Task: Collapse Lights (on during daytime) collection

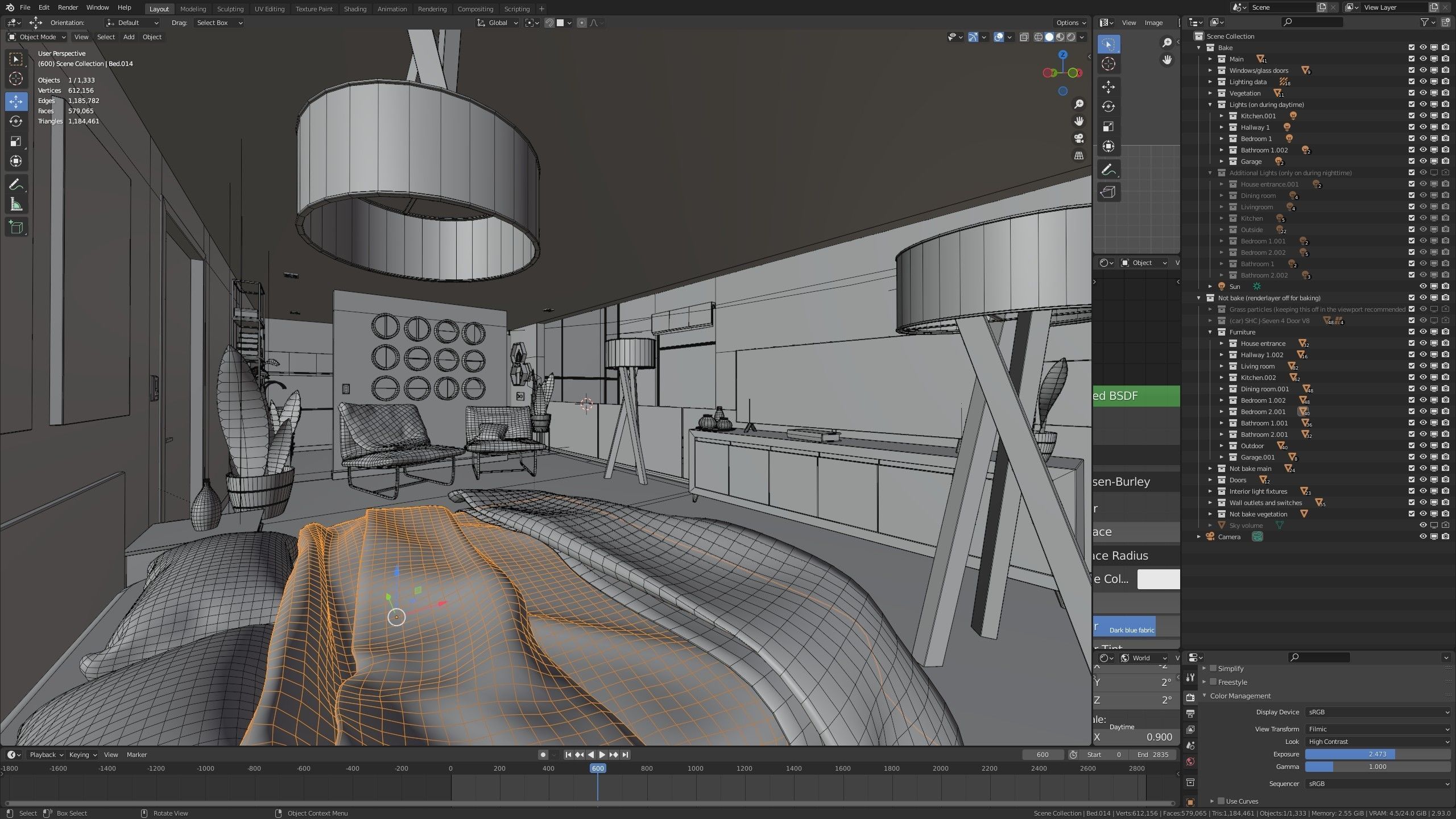Action: click(1210, 105)
